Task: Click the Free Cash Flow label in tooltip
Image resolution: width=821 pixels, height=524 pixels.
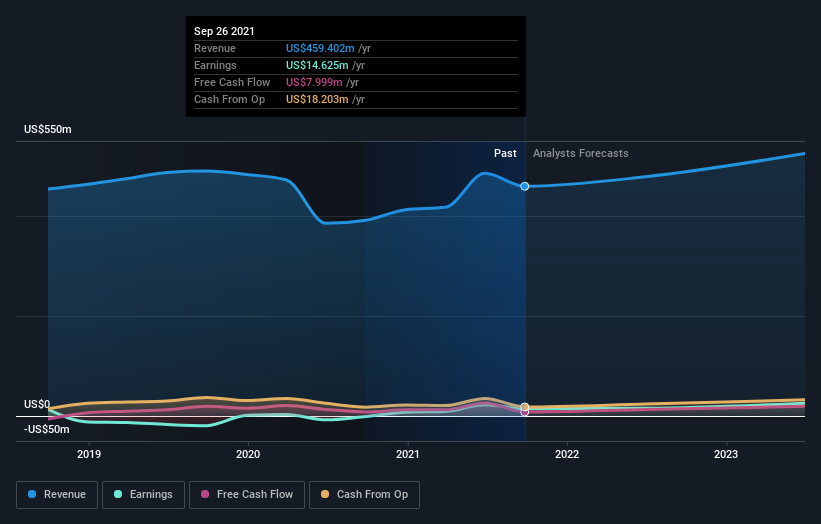Action: coord(232,82)
